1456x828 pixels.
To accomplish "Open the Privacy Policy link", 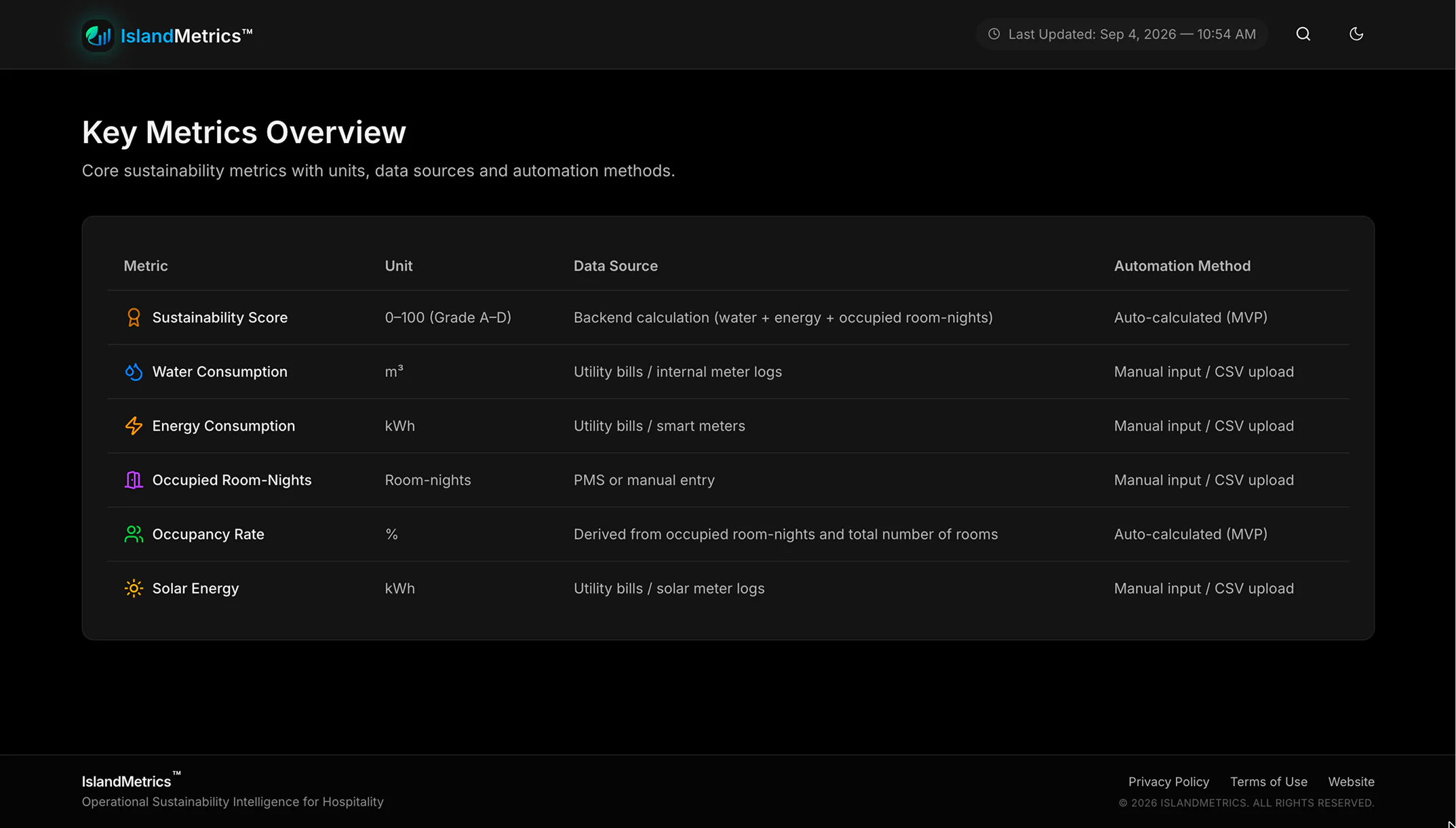I will (1168, 782).
